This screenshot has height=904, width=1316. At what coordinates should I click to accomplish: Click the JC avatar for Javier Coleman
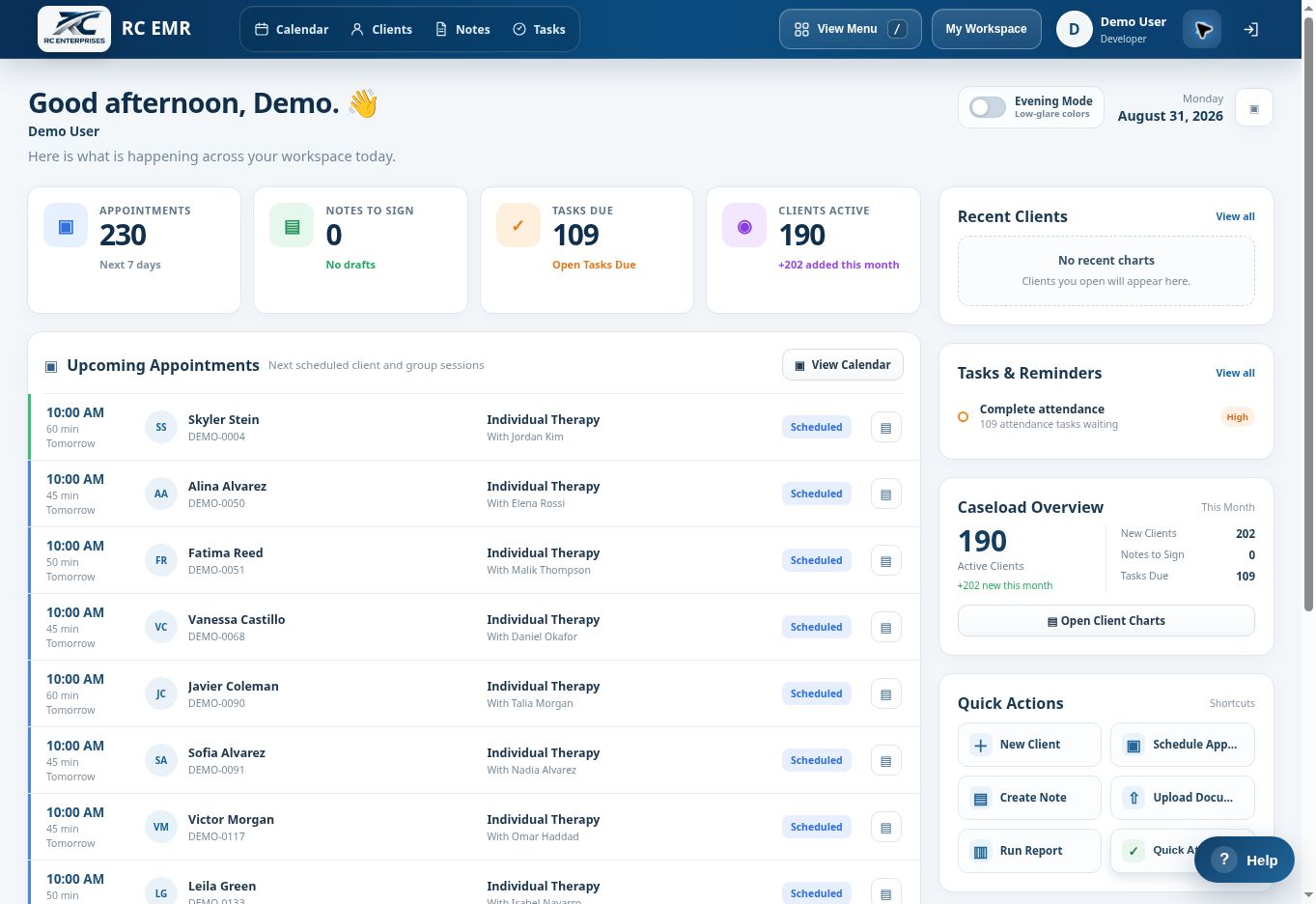click(x=161, y=693)
